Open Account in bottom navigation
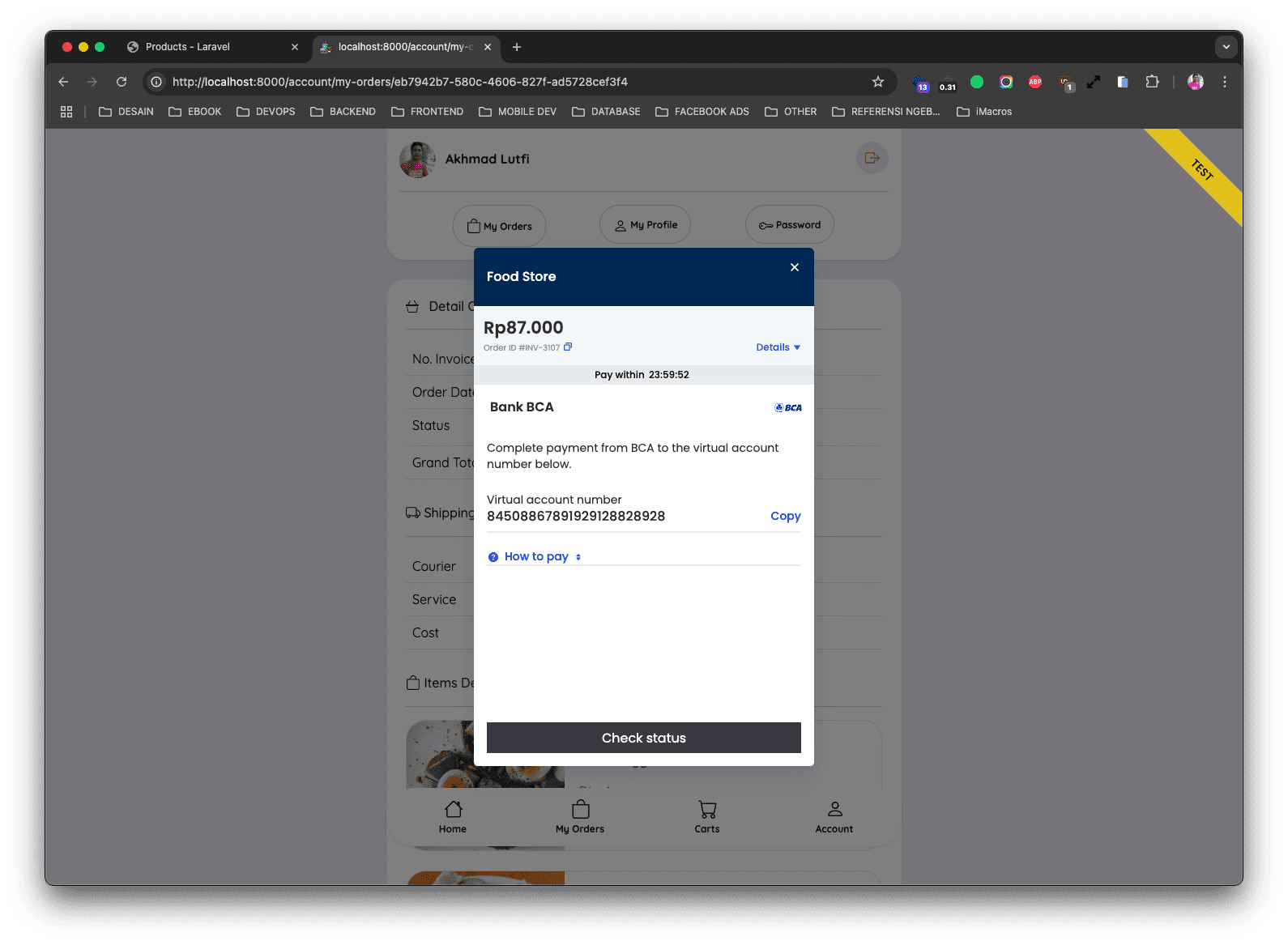 (834, 816)
